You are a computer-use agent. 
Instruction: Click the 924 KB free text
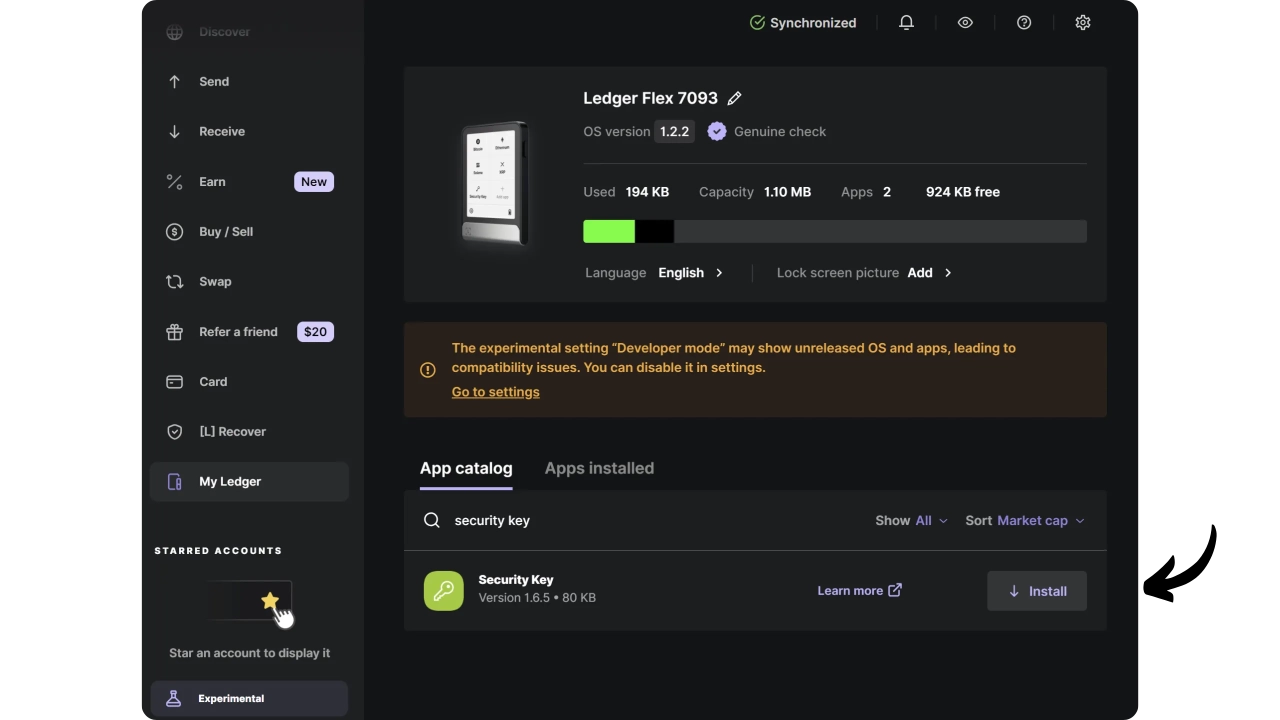[963, 192]
